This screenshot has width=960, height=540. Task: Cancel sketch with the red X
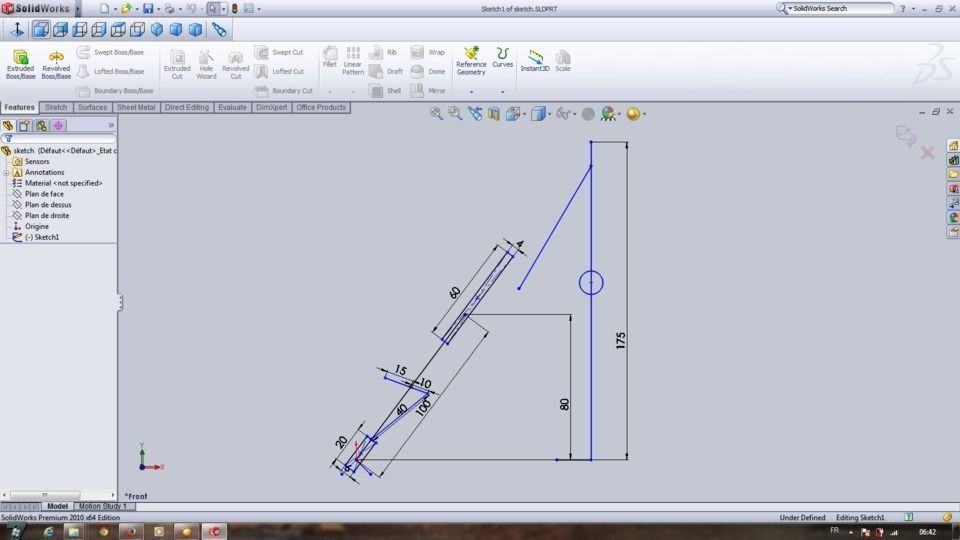pyautogui.click(x=928, y=152)
